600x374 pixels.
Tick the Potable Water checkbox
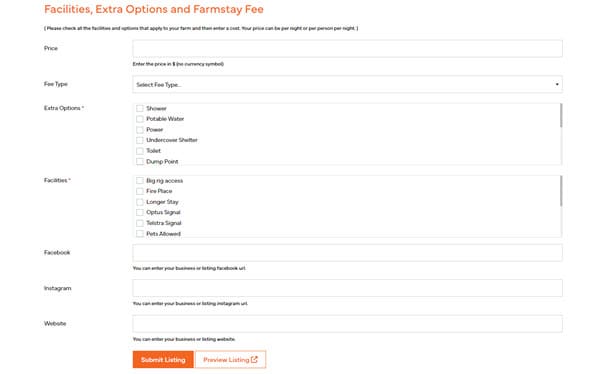coord(140,119)
